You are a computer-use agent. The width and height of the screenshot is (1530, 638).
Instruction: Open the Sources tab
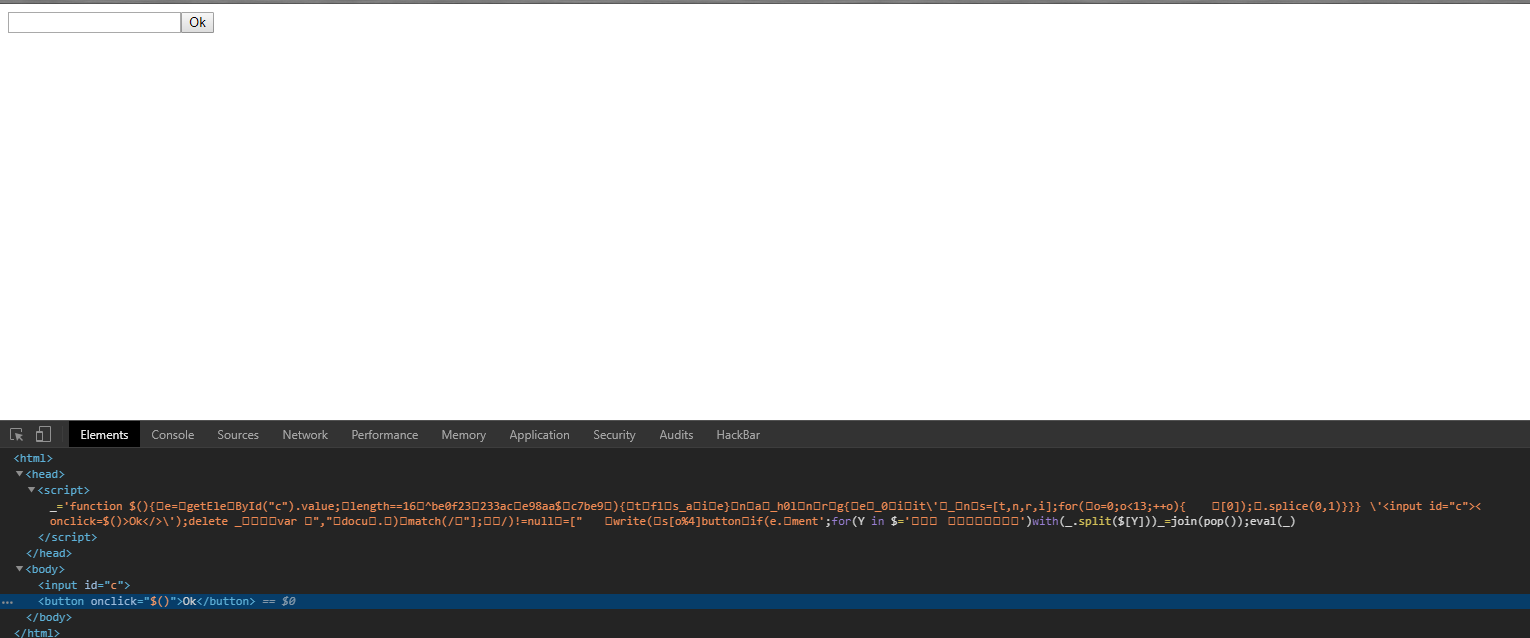point(238,434)
